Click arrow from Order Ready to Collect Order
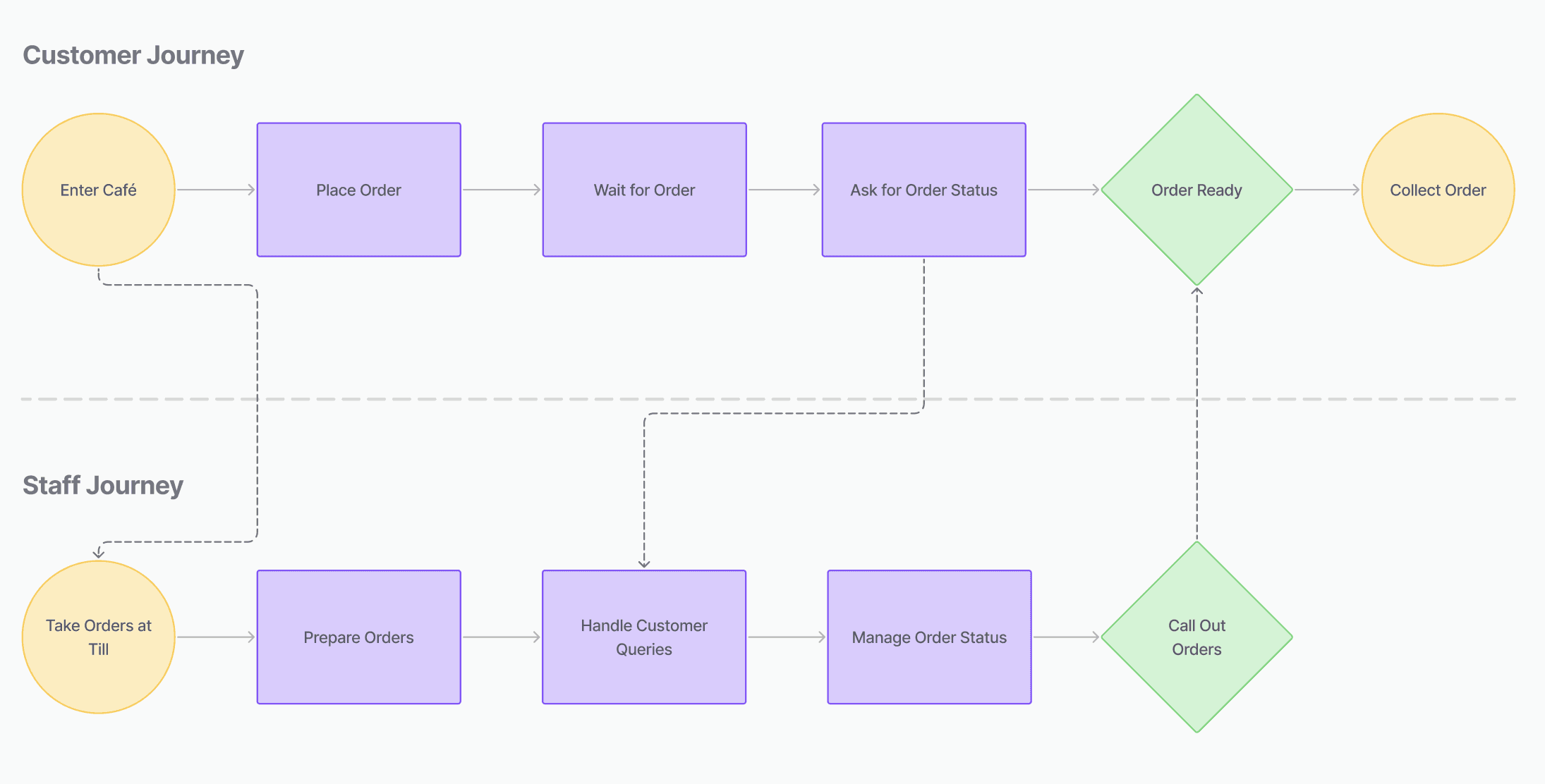 click(1326, 190)
